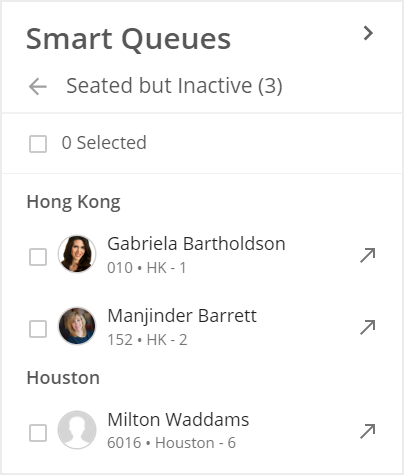Toggle the select-all checkbox

pos(38,144)
